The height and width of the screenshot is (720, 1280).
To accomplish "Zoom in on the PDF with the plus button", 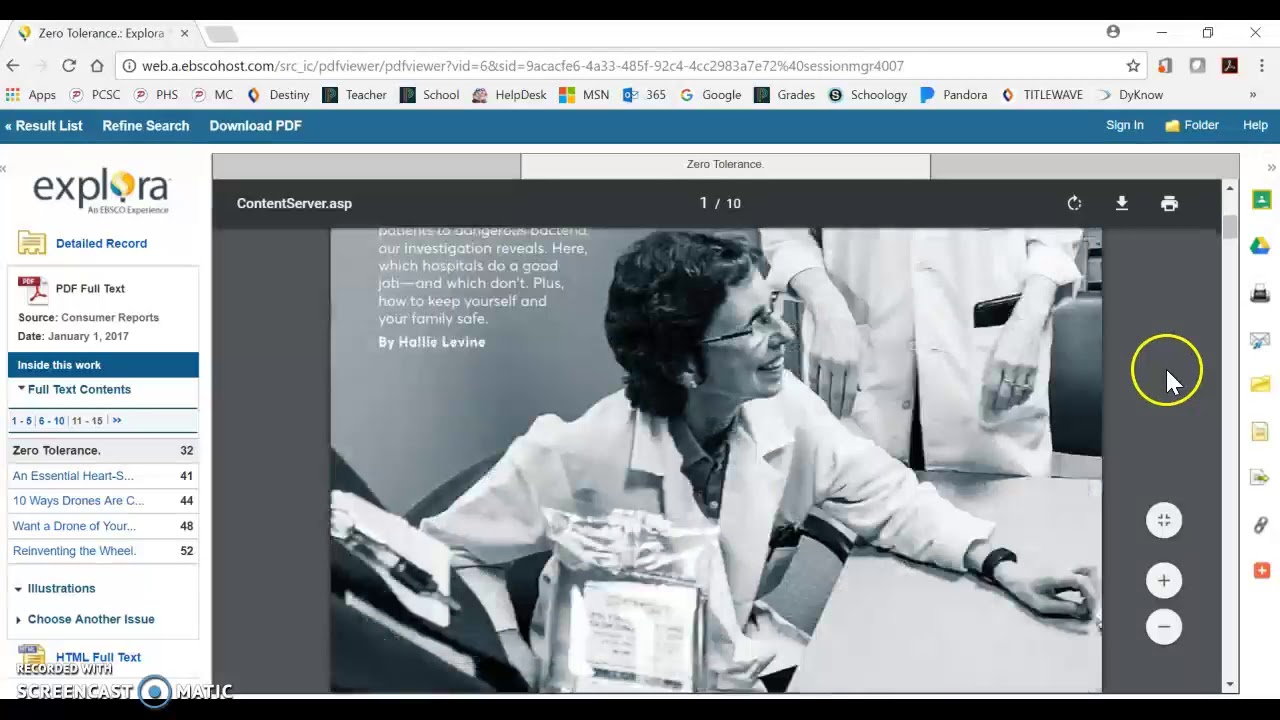I will pyautogui.click(x=1164, y=581).
